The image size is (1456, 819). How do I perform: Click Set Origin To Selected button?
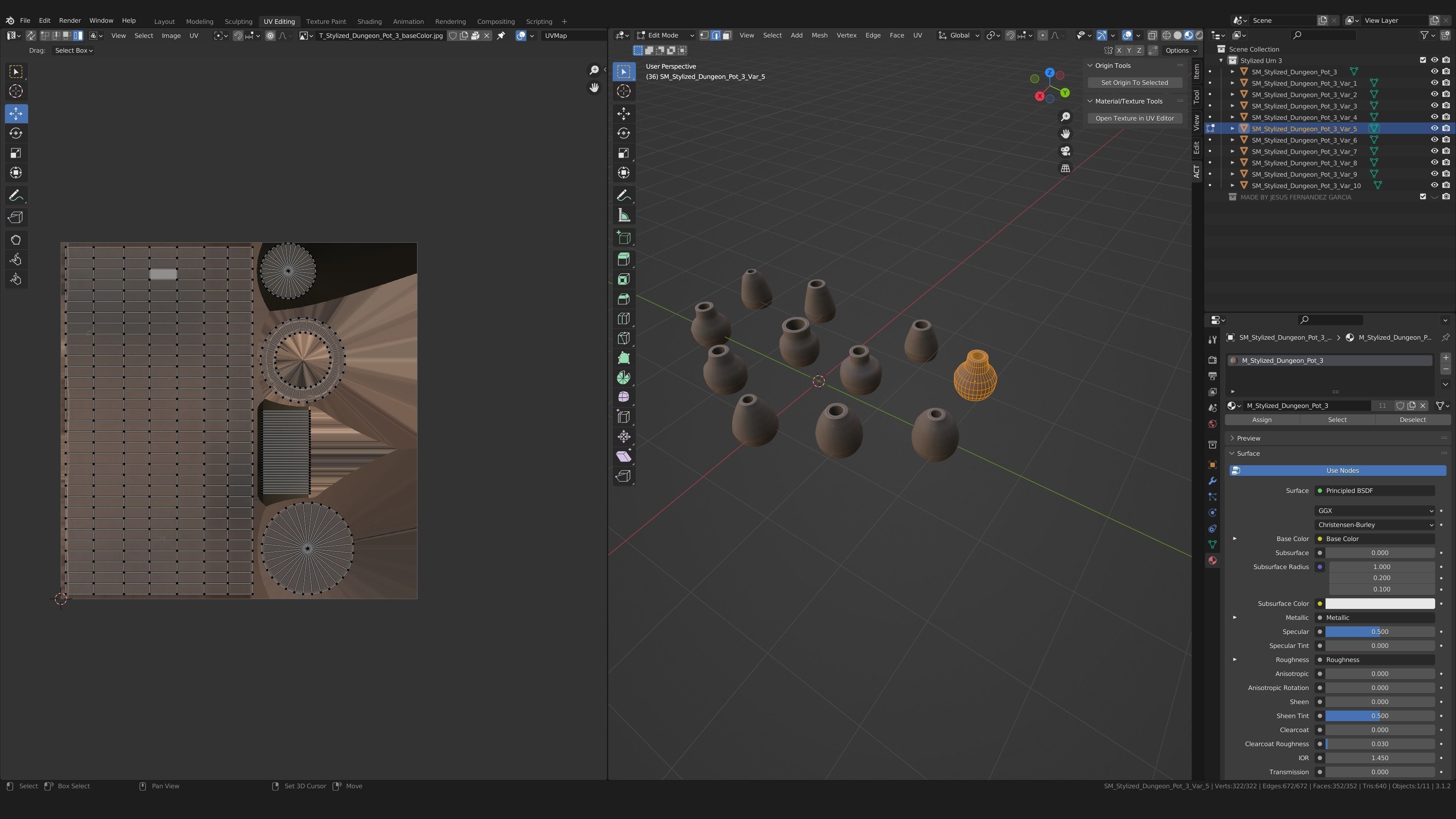pos(1134,83)
